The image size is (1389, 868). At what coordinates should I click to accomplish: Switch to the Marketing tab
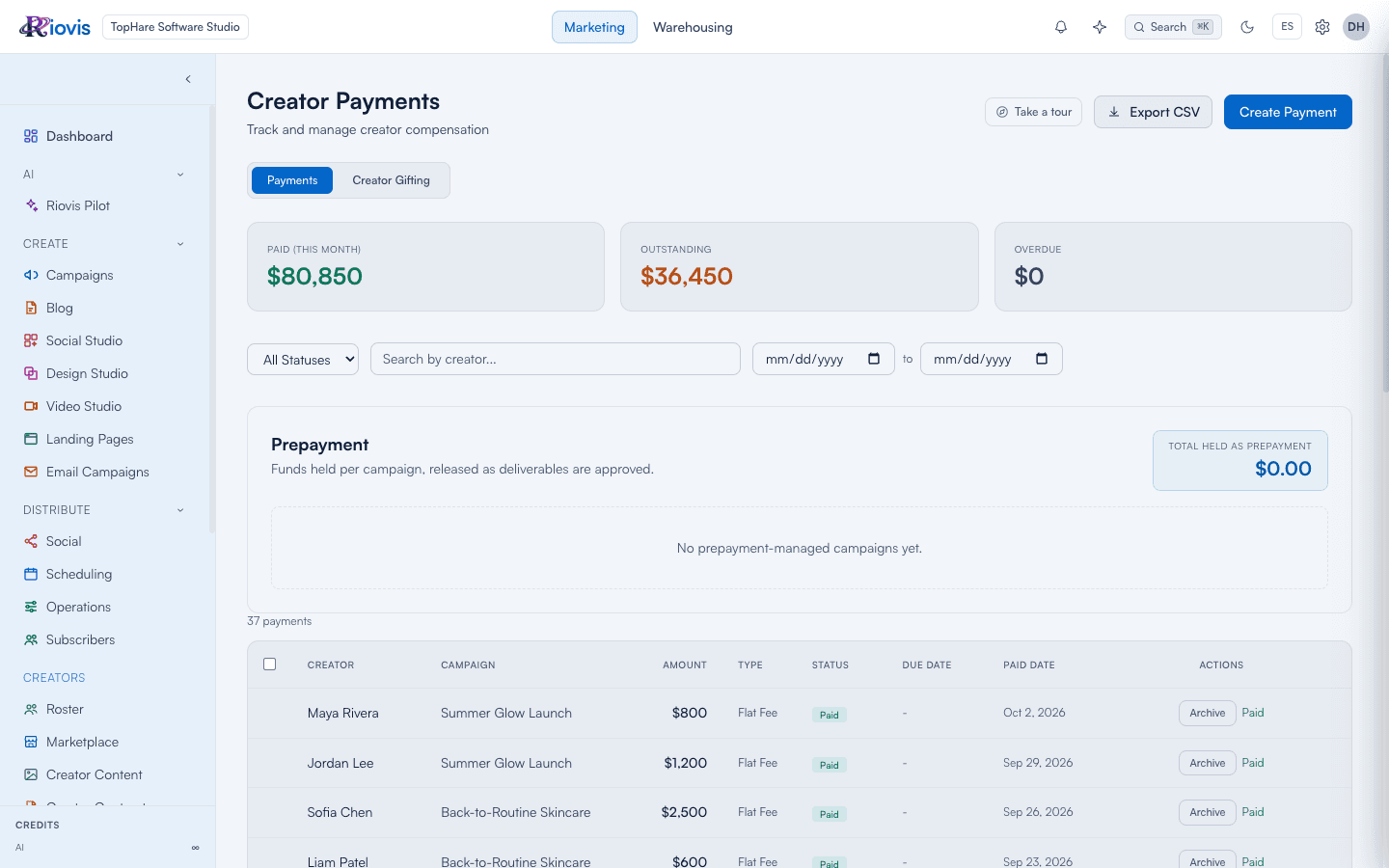point(594,27)
